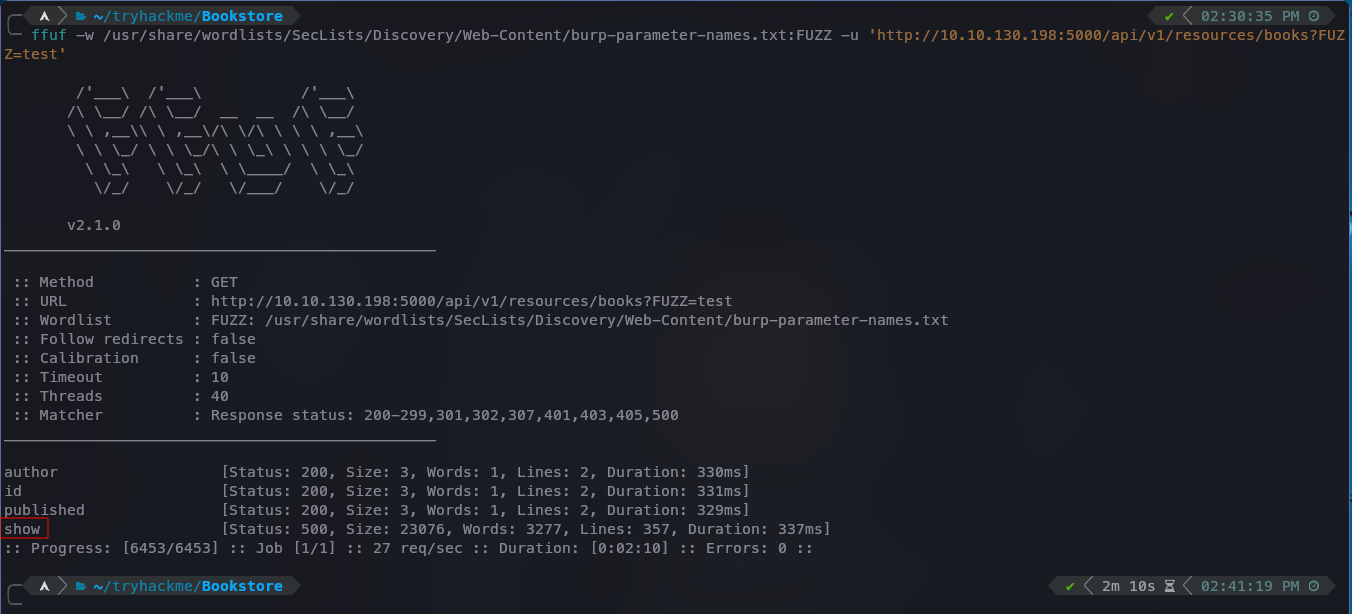Screen dimensions: 1352x614
Task: Click the Arch logo icon in bottom prompt
Action: tap(45, 586)
